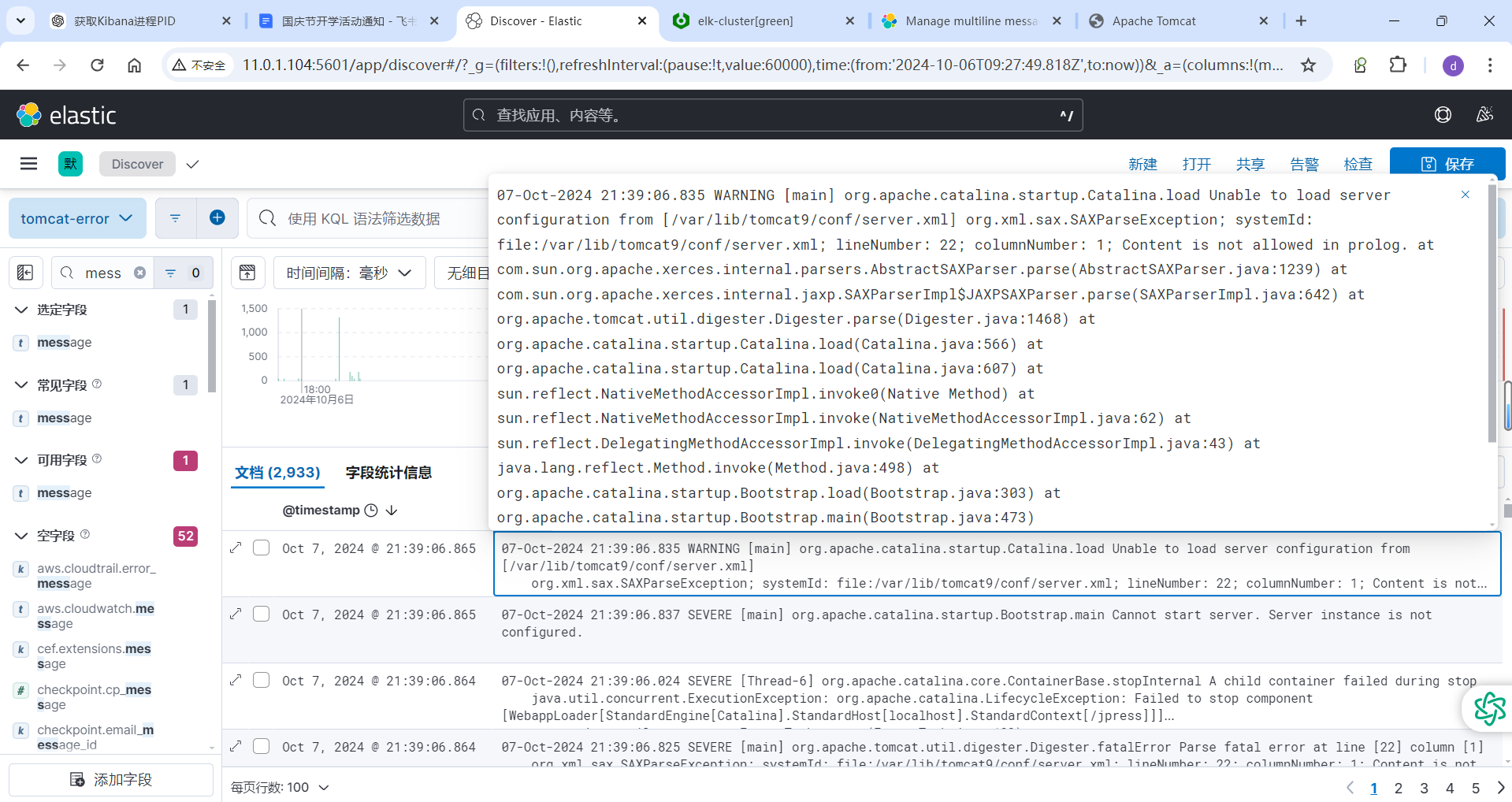Click the token type icon beside selected message field

point(21,343)
